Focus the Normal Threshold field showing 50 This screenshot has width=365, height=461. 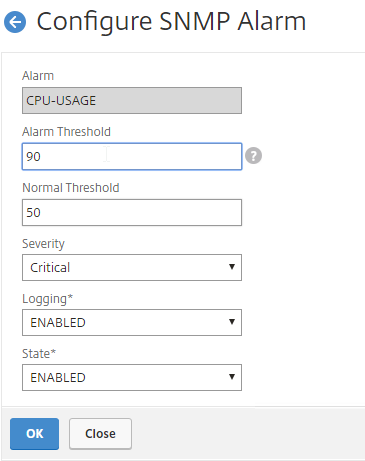pyautogui.click(x=132, y=213)
